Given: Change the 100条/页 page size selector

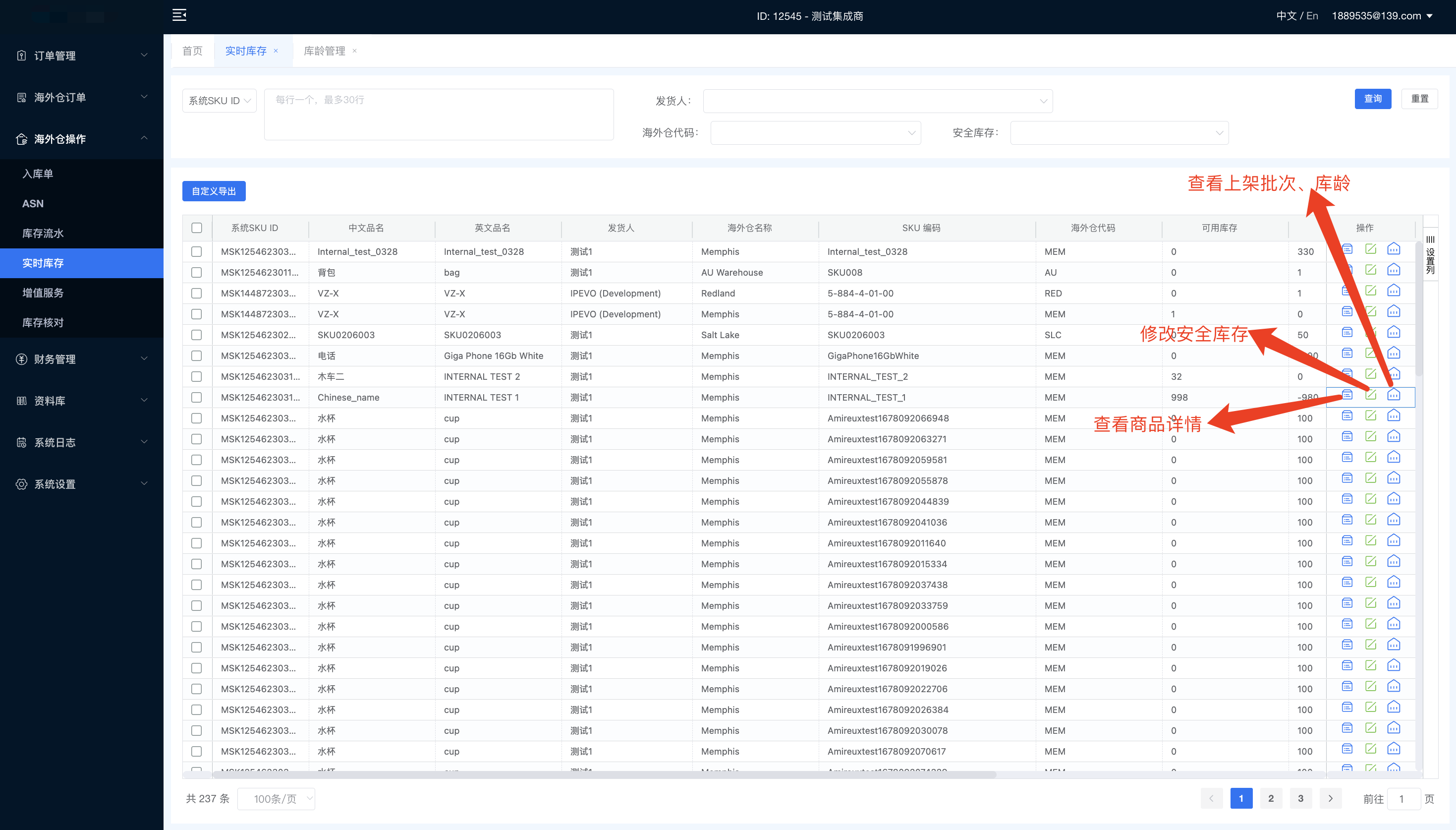Looking at the screenshot, I should coord(276,799).
